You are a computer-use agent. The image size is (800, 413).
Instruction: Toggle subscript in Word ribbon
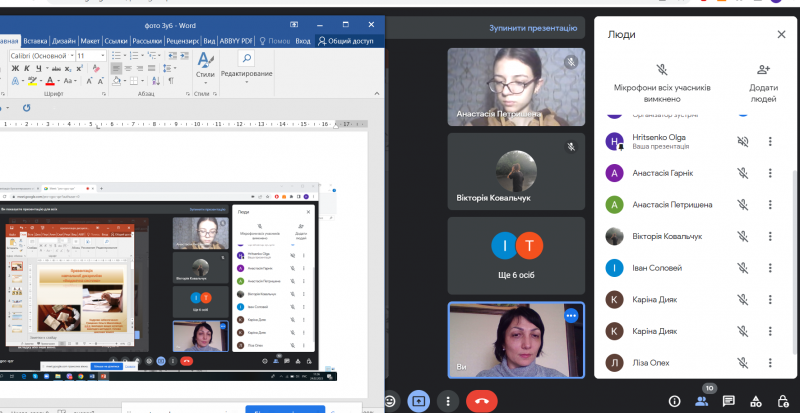pos(68,68)
